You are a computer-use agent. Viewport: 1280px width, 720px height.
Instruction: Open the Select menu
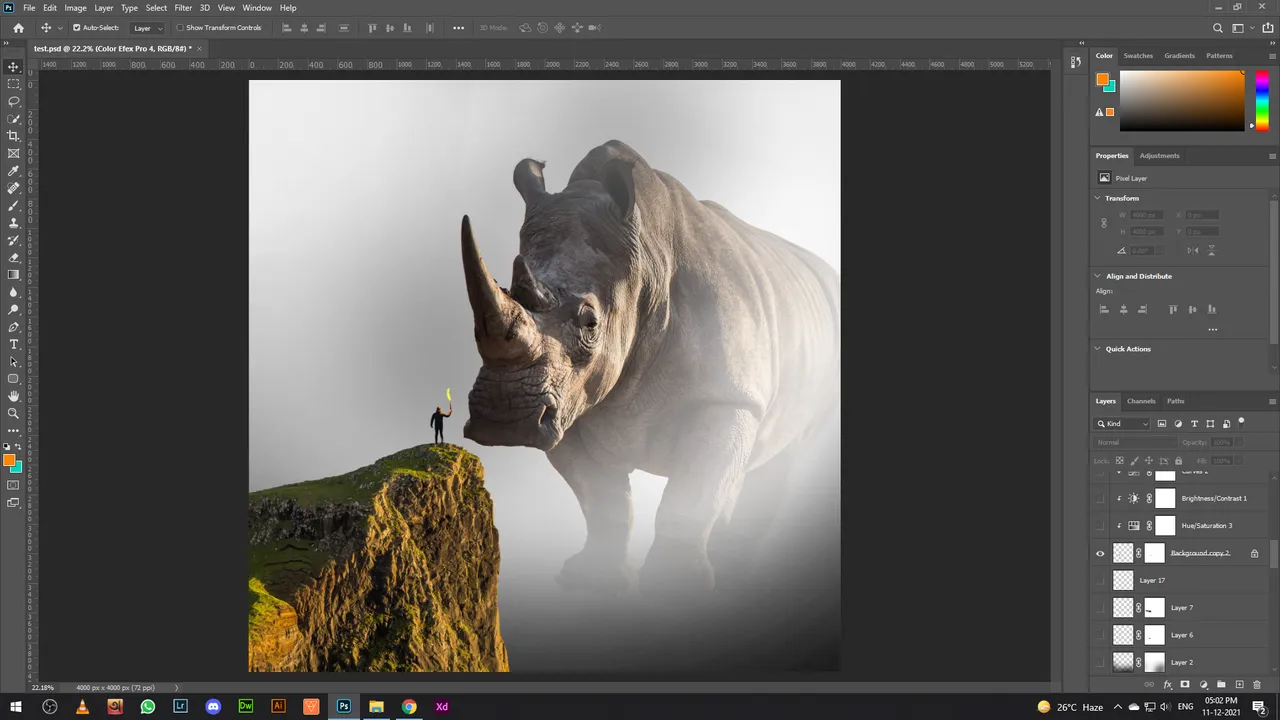pyautogui.click(x=156, y=8)
